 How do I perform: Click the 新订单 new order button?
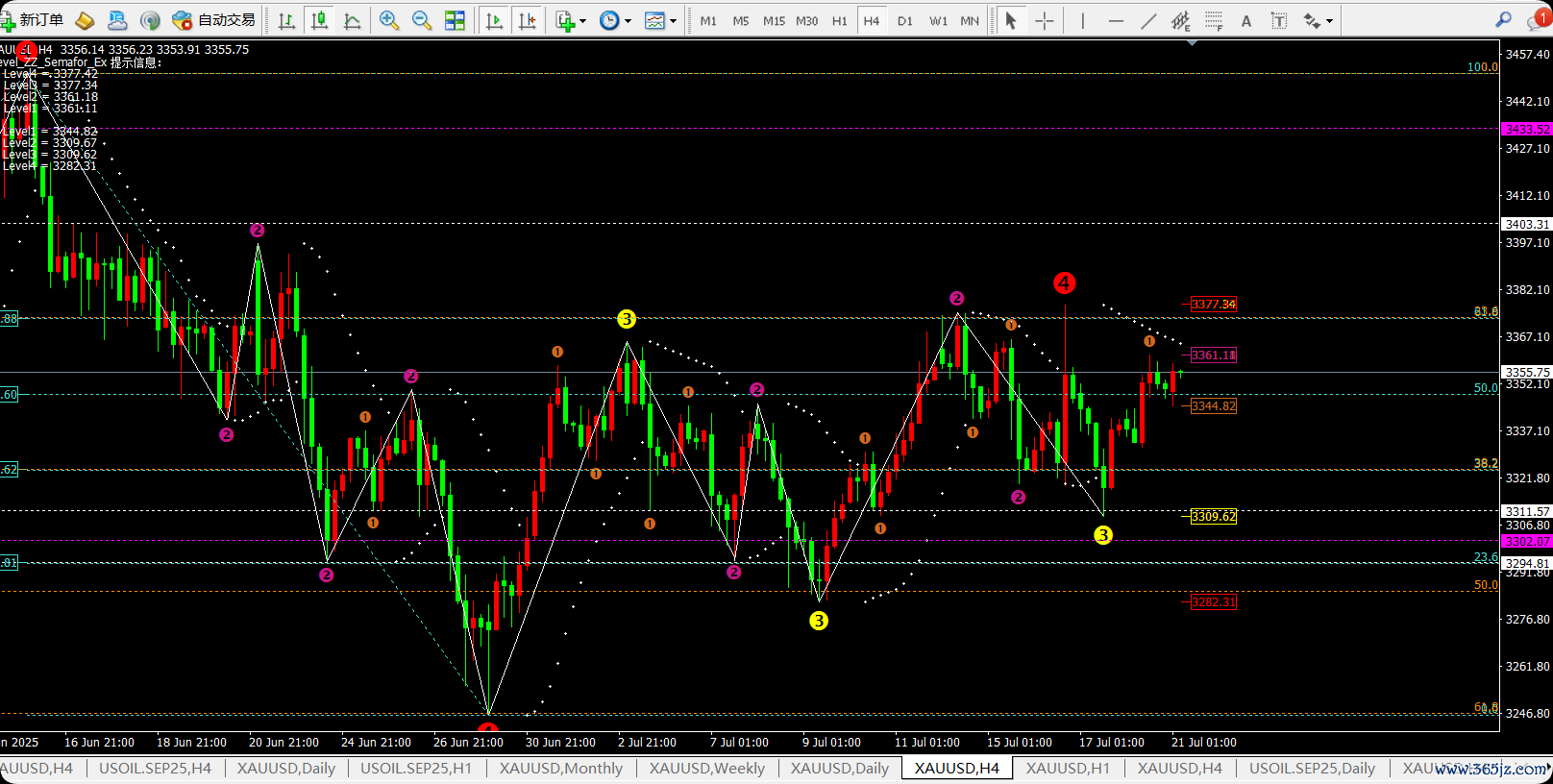(x=33, y=20)
